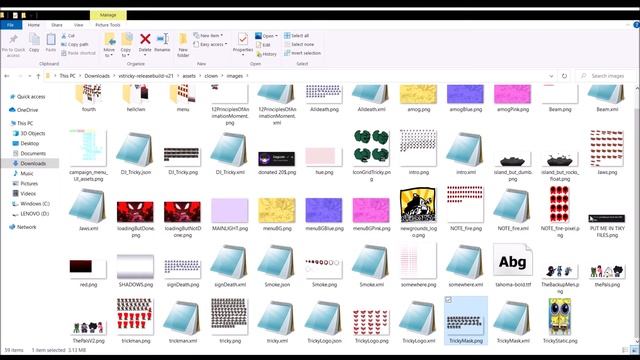Click Invert selection in the ribbon
The width and height of the screenshot is (640, 360).
point(302,53)
